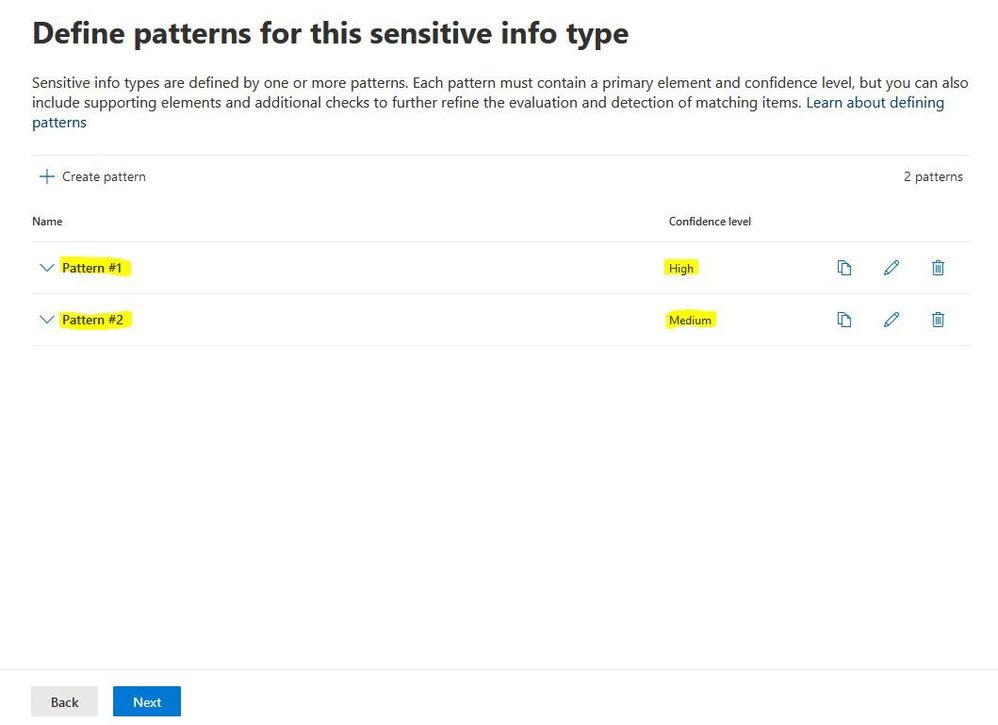This screenshot has width=998, height=725.
Task: Open the Learn about defining patterns link
Action: coord(488,112)
